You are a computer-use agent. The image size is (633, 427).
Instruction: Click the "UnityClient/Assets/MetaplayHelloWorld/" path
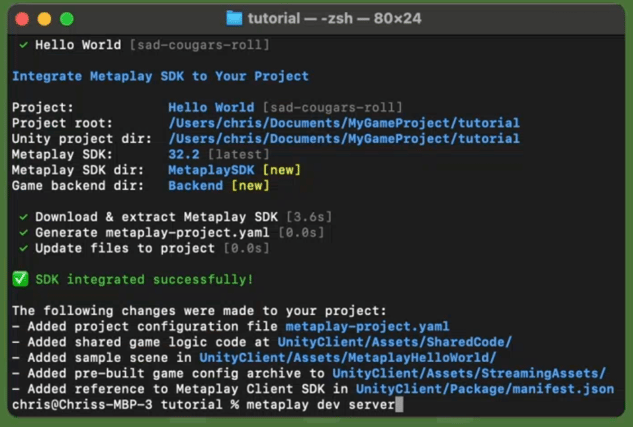[348, 358]
